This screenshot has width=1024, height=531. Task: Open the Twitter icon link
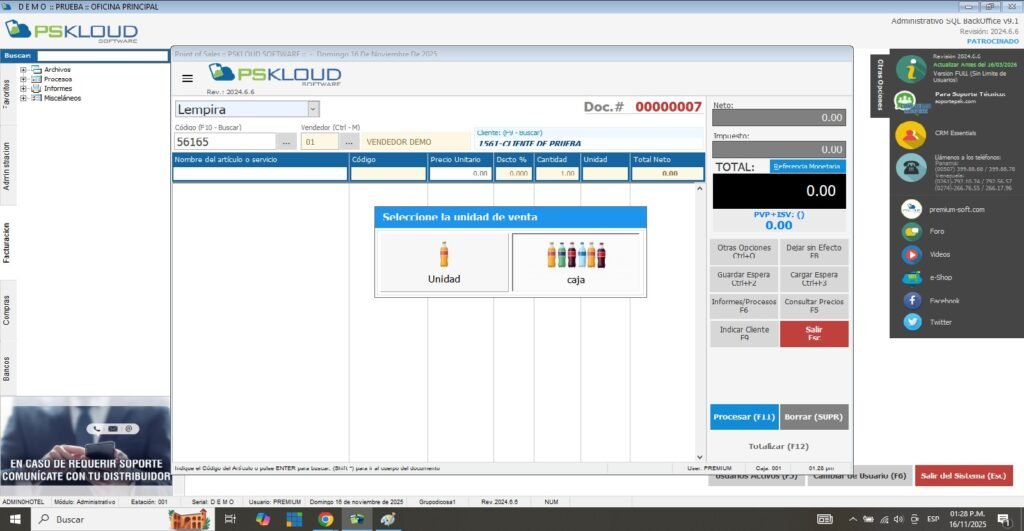pyautogui.click(x=912, y=322)
